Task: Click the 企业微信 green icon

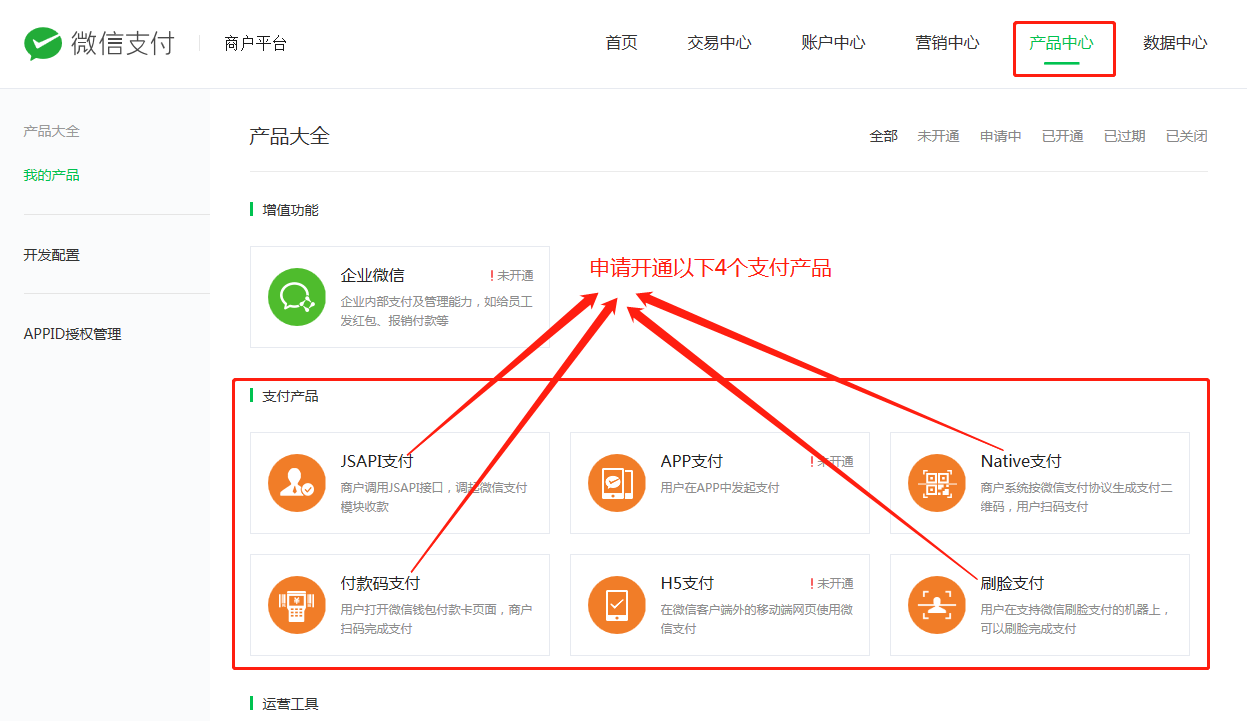Action: pyautogui.click(x=297, y=297)
